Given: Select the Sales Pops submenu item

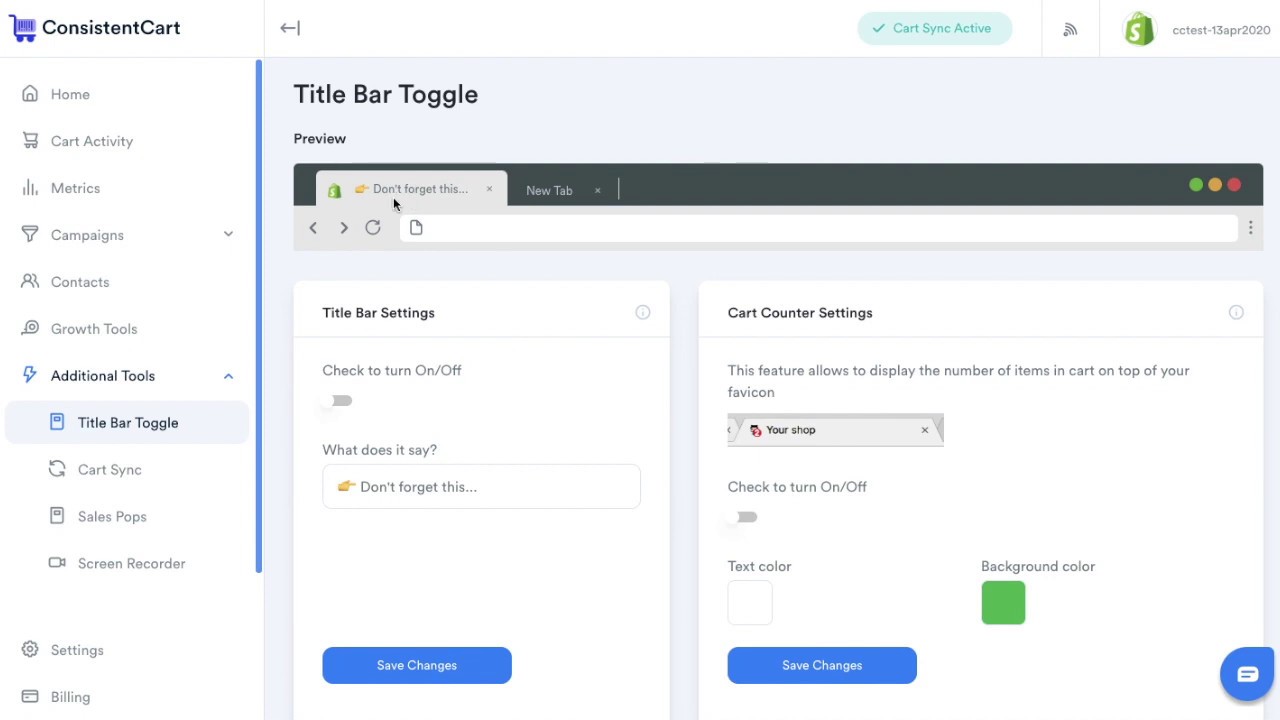Looking at the screenshot, I should click(x=112, y=517).
